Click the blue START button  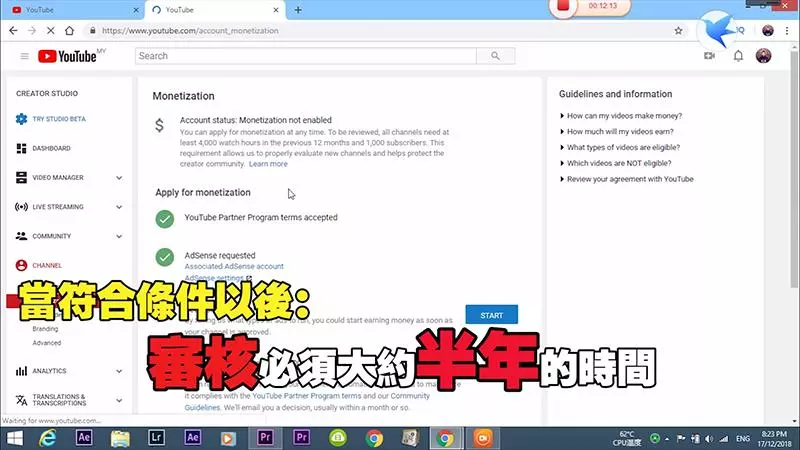491,315
